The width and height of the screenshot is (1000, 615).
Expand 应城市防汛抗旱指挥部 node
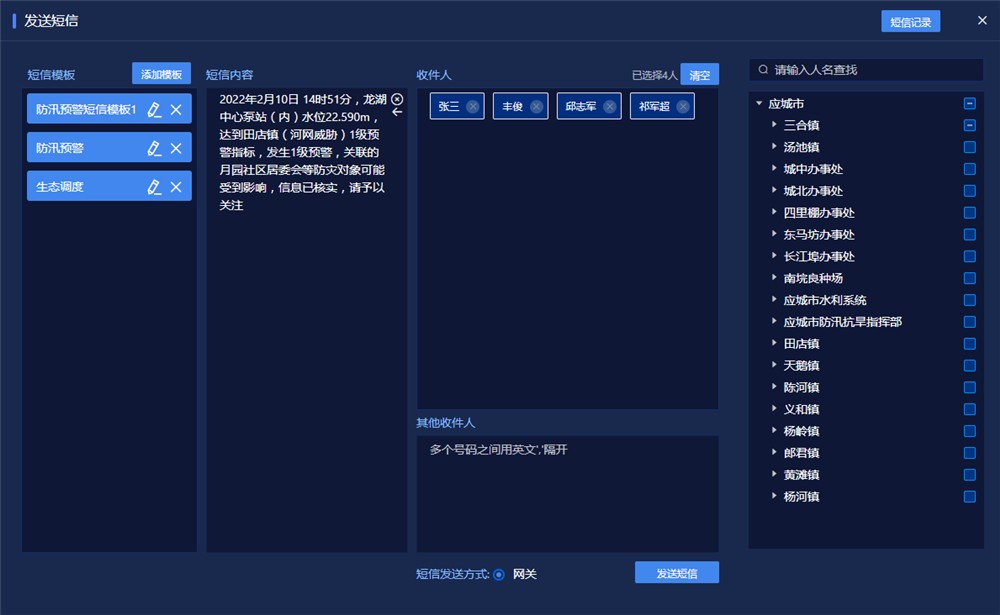click(x=774, y=322)
